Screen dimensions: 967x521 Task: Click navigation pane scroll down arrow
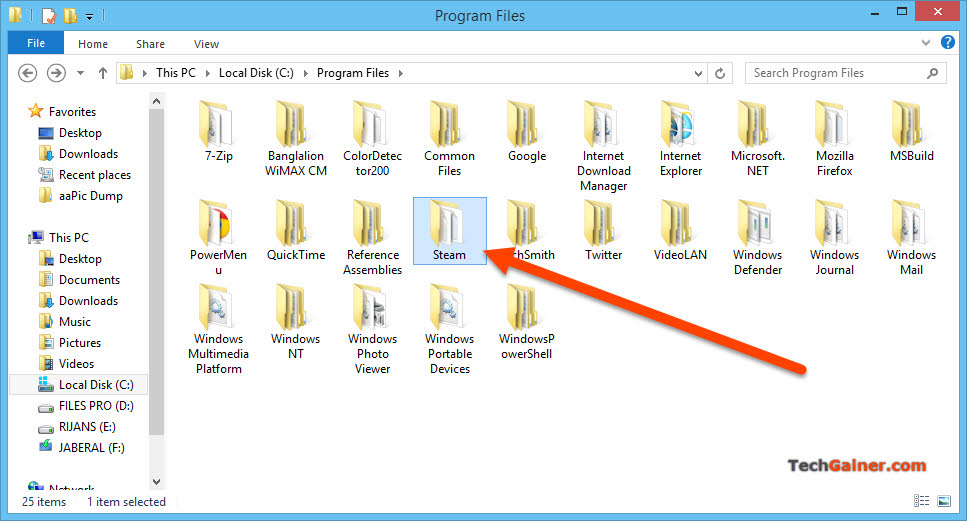tap(157, 482)
